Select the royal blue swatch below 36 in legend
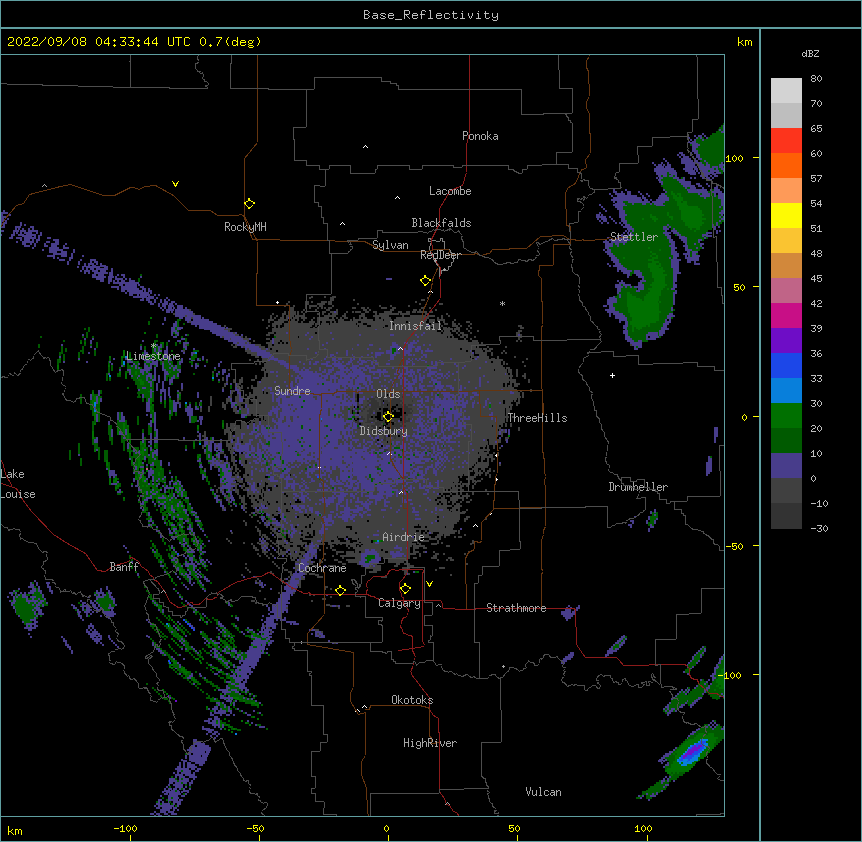This screenshot has height=842, width=862. click(786, 365)
